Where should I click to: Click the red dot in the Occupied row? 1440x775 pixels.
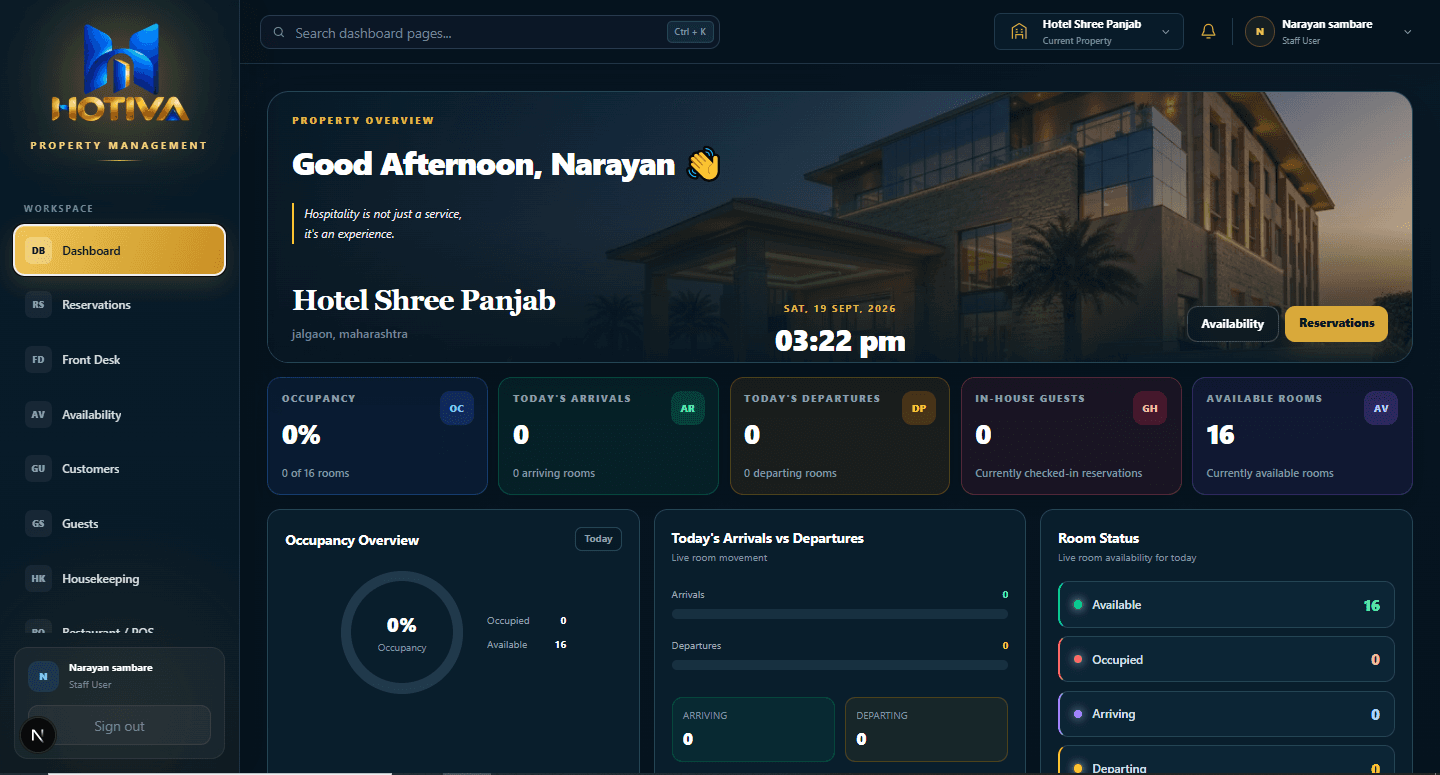[x=1078, y=659]
